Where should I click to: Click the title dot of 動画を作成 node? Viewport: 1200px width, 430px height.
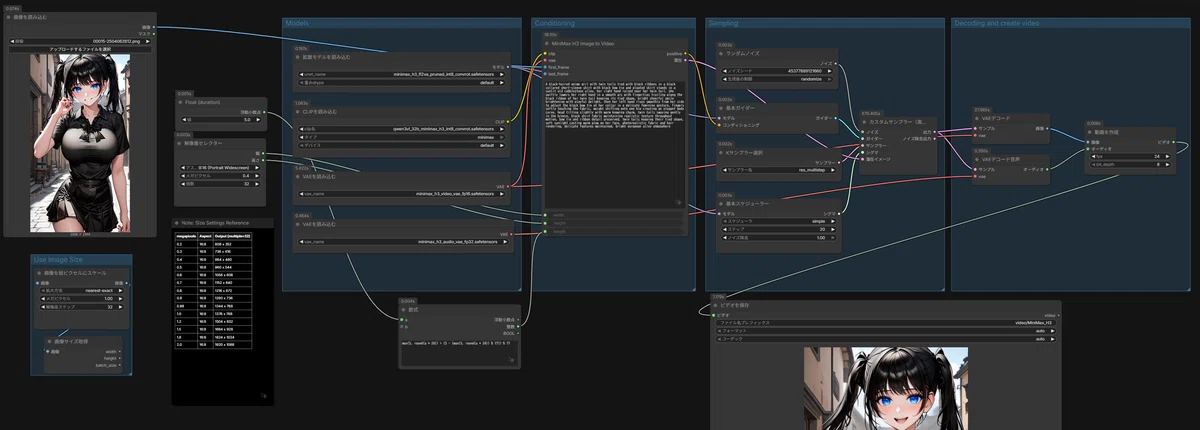1091,131
